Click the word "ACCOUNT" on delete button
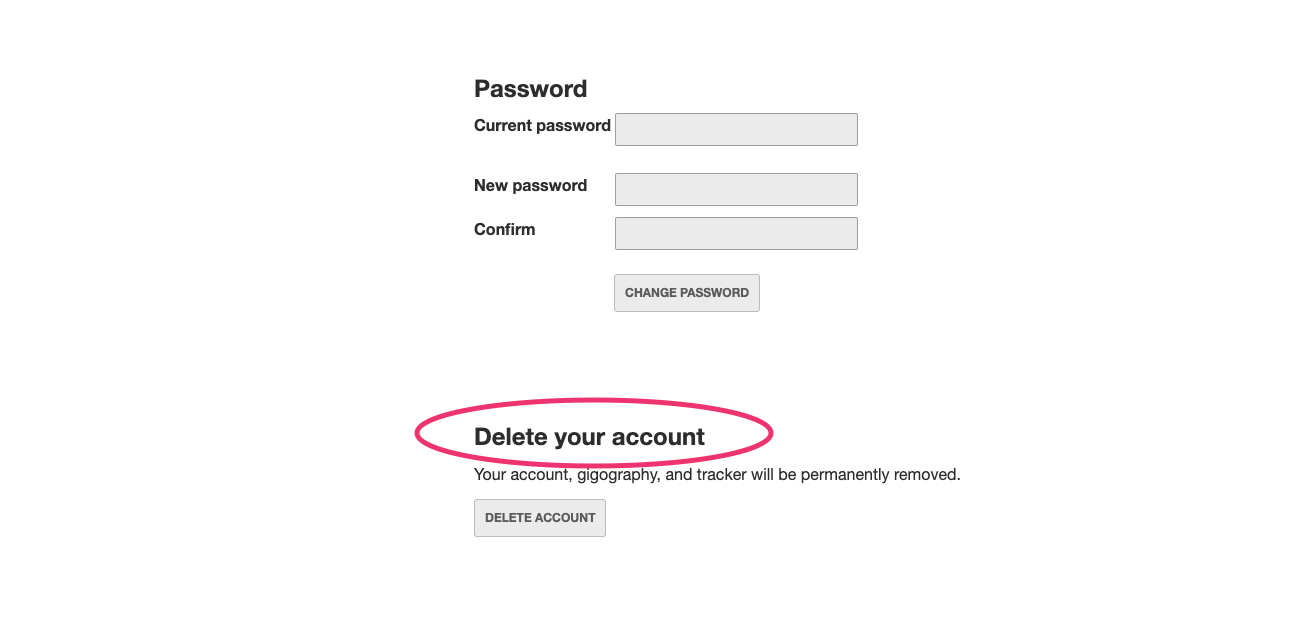 point(565,518)
